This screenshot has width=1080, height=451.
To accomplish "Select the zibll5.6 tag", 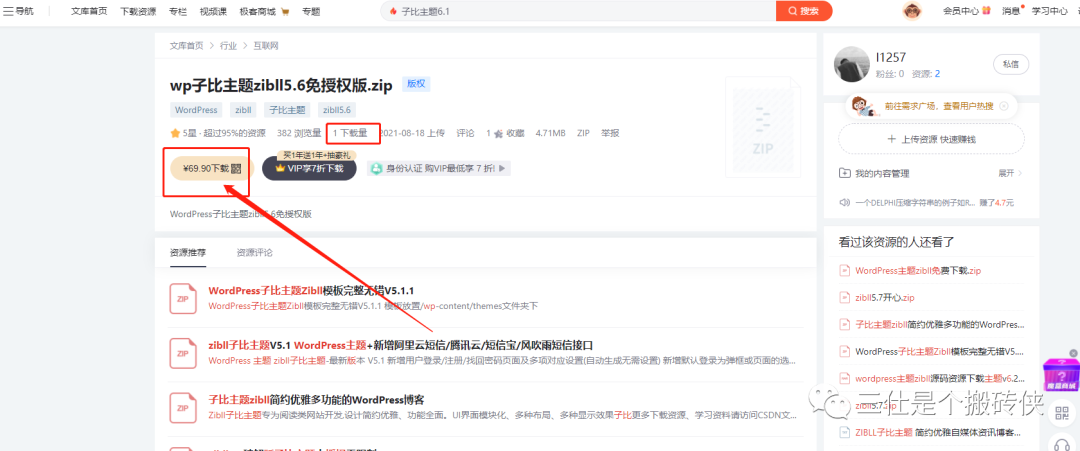I will tap(337, 110).
